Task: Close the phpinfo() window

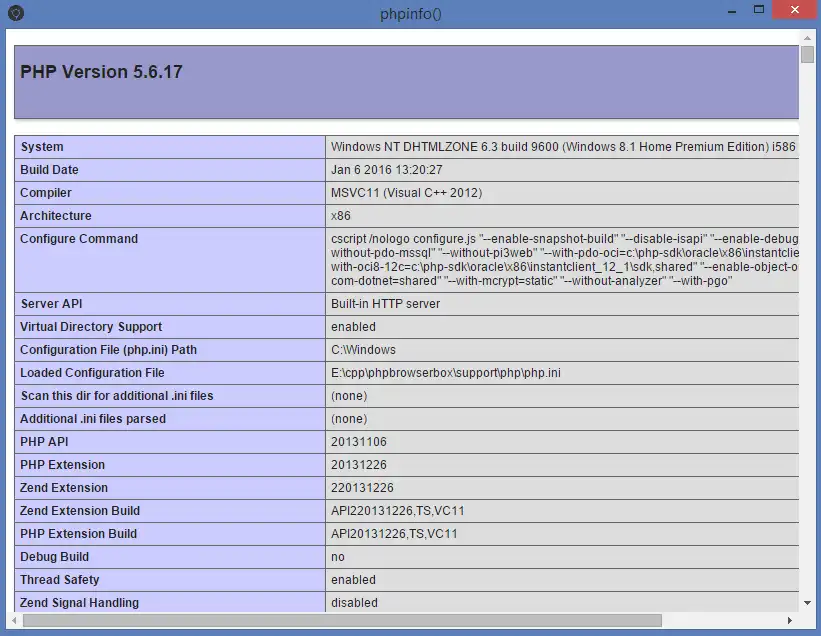Action: 795,10
